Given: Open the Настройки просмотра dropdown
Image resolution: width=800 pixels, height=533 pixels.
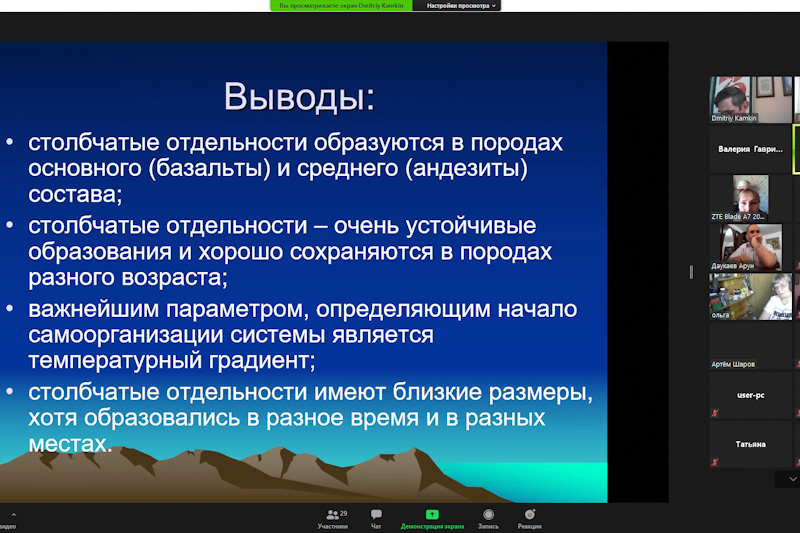Looking at the screenshot, I should pos(460,5).
